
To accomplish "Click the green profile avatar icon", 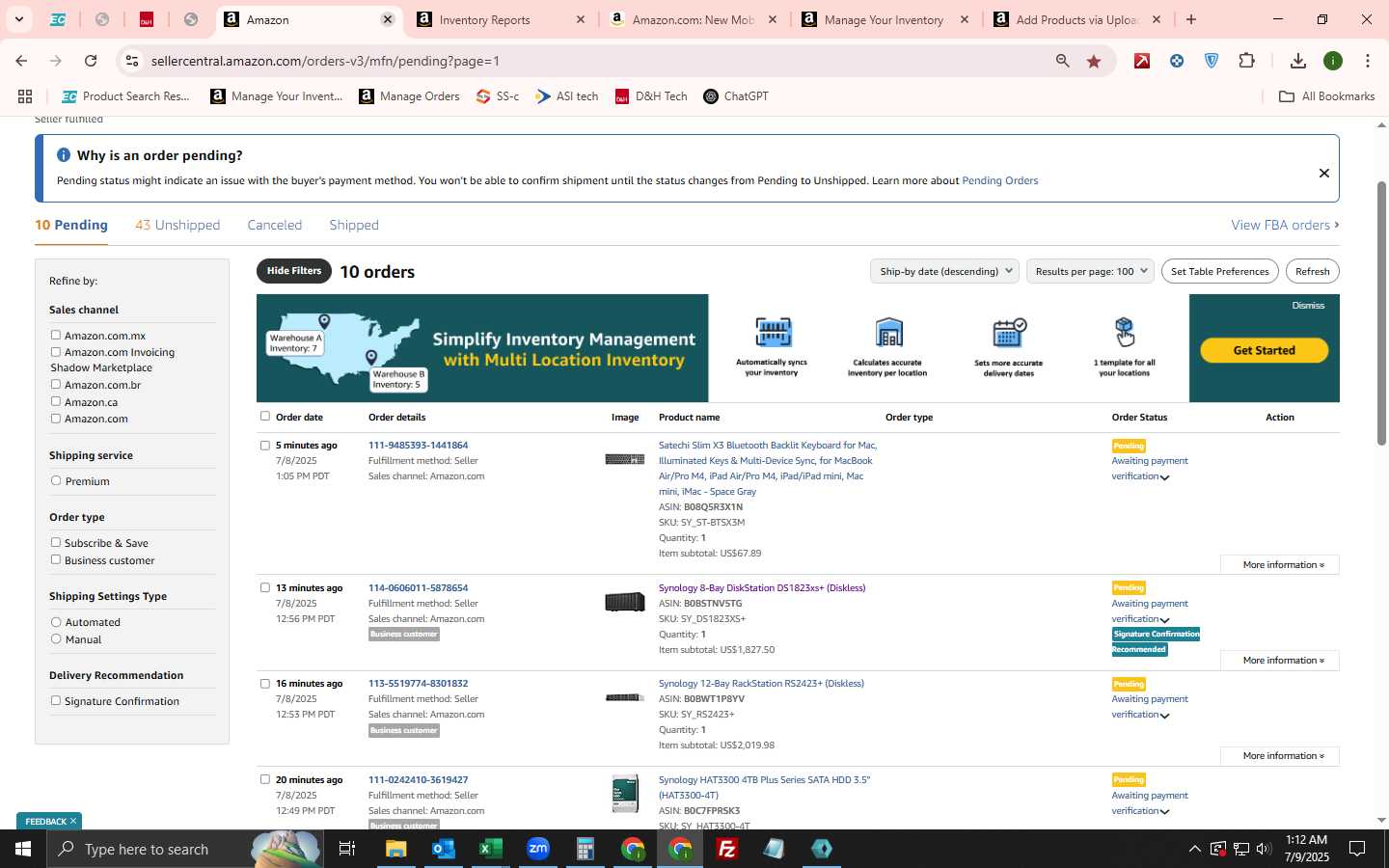I will [x=1333, y=61].
